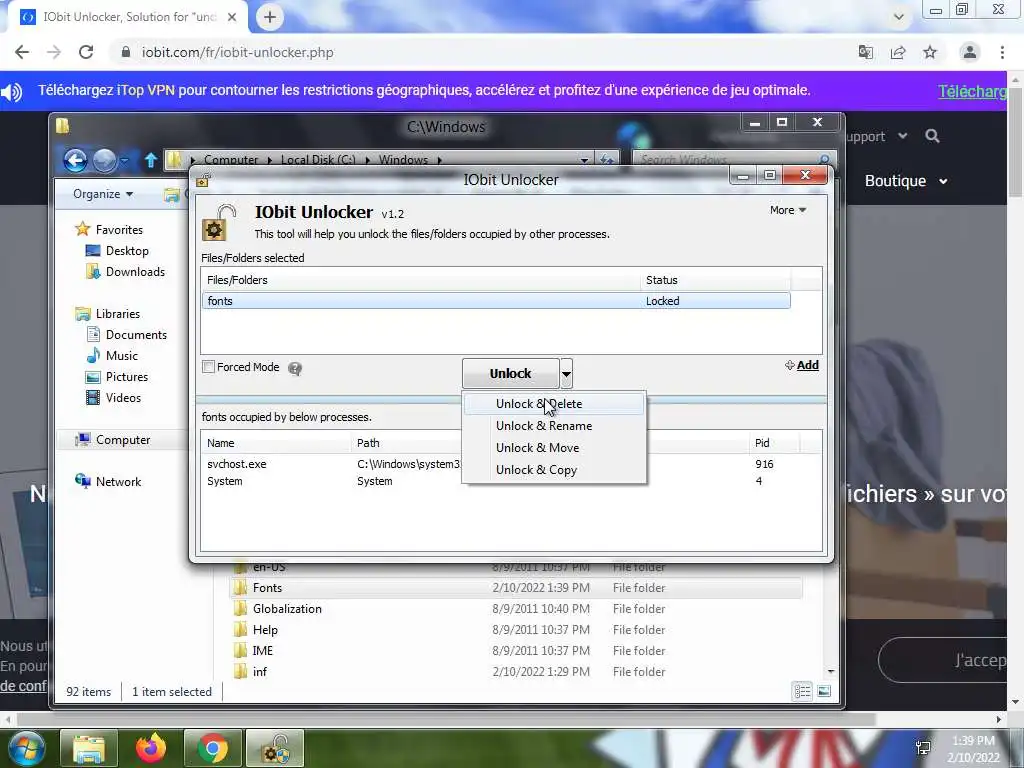The height and width of the screenshot is (768, 1024).
Task: Select Libraries in Explorer sidebar
Action: point(118,314)
